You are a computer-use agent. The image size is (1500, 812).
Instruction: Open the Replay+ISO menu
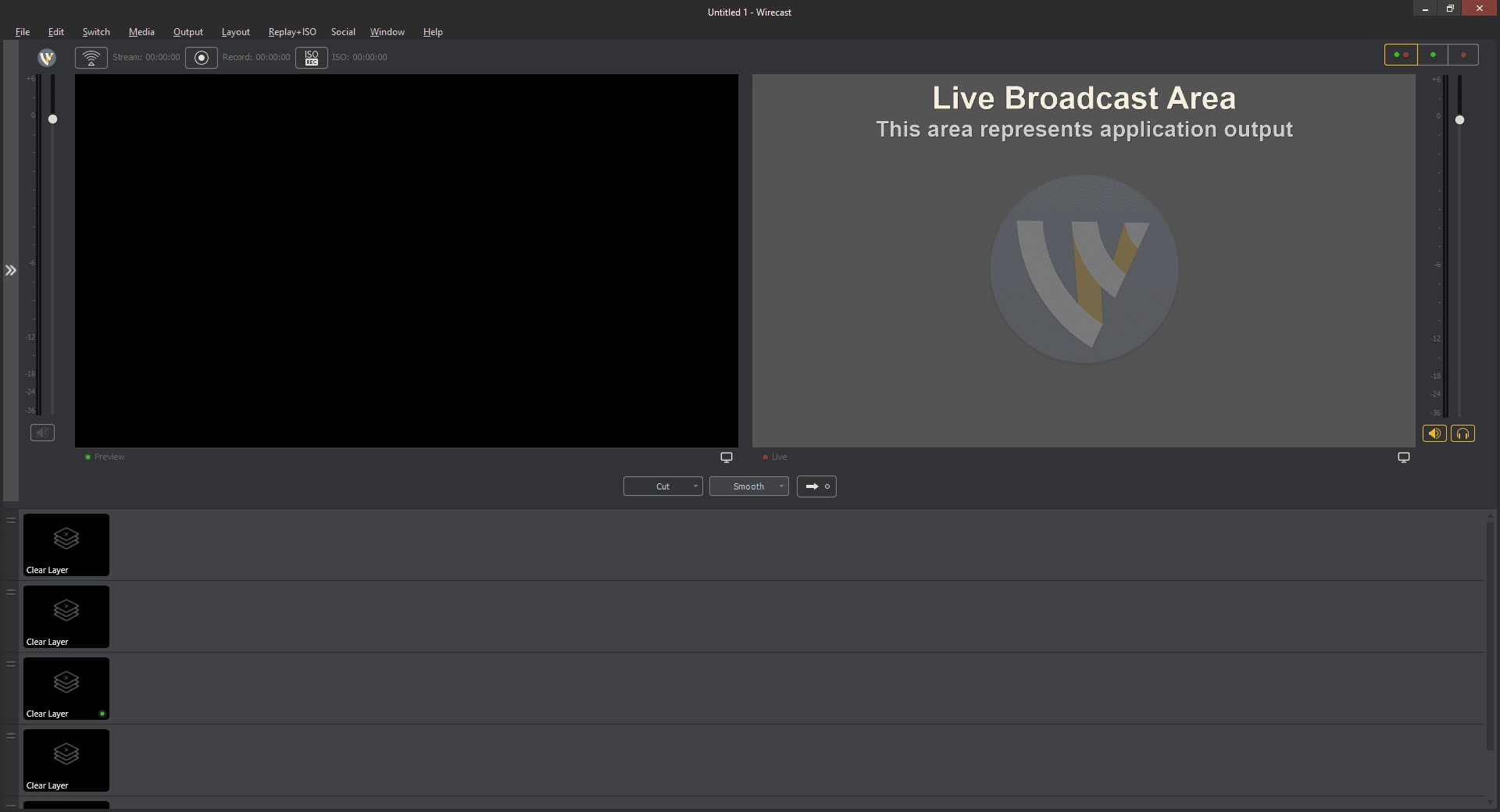tap(292, 32)
